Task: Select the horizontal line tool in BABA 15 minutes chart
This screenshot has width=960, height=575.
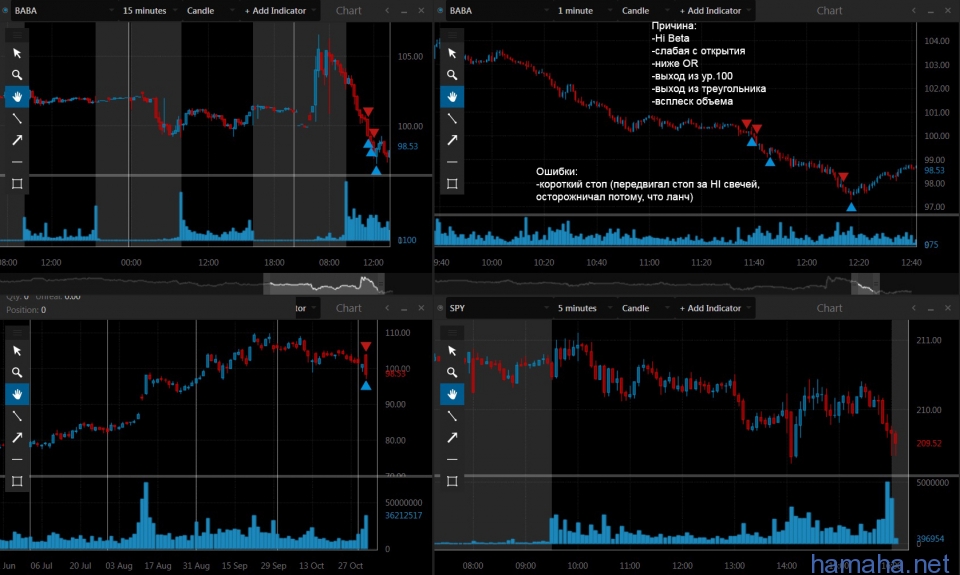Action: click(x=17, y=162)
